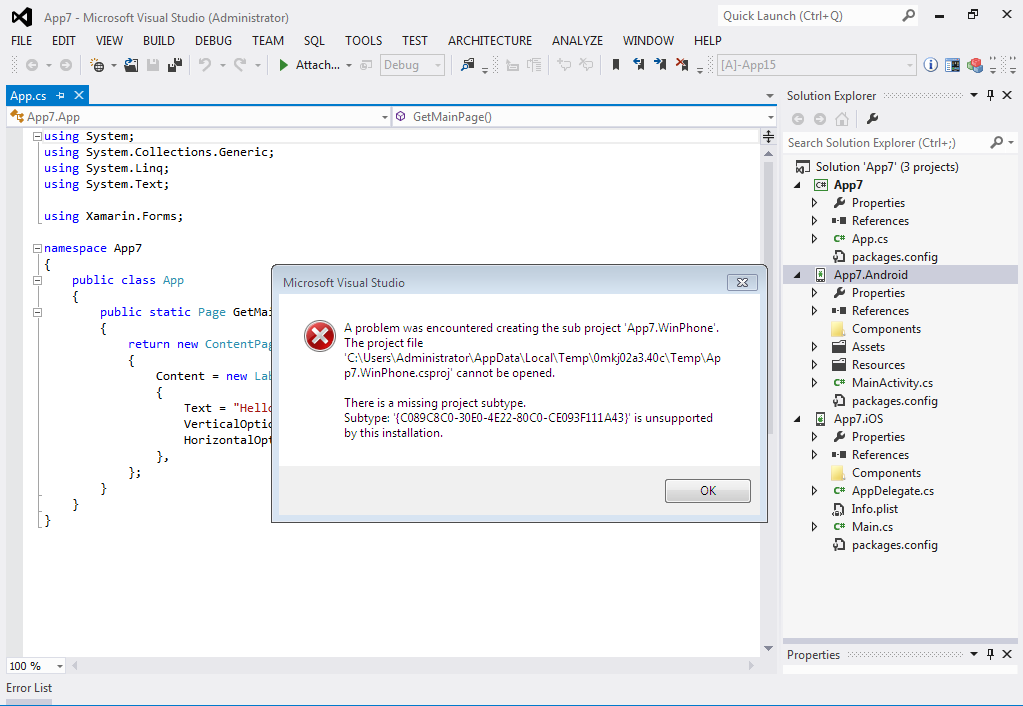Collapse the App7.Android project node
The height and width of the screenshot is (706, 1023).
[x=797, y=275]
